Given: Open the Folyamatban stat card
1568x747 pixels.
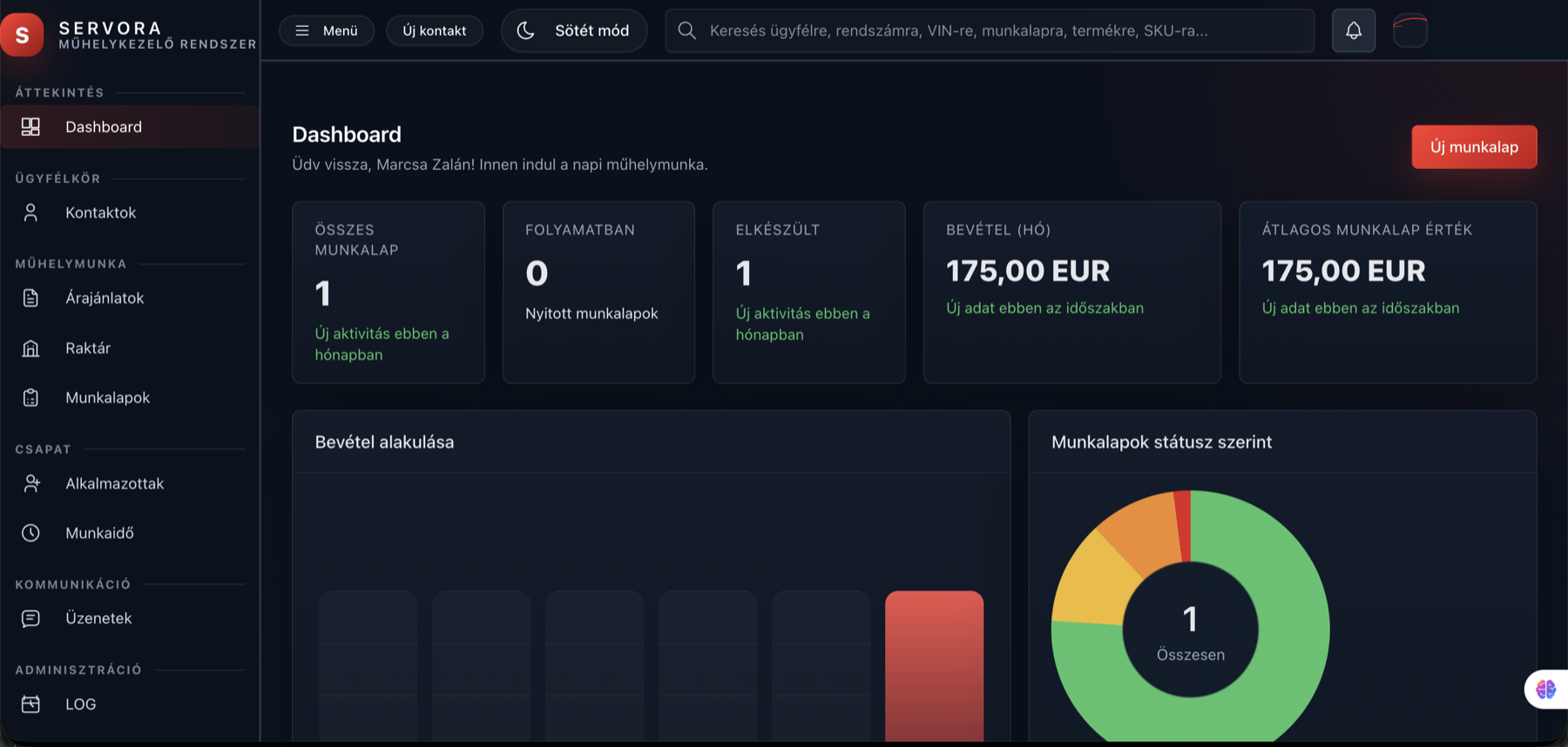Looking at the screenshot, I should 598,293.
